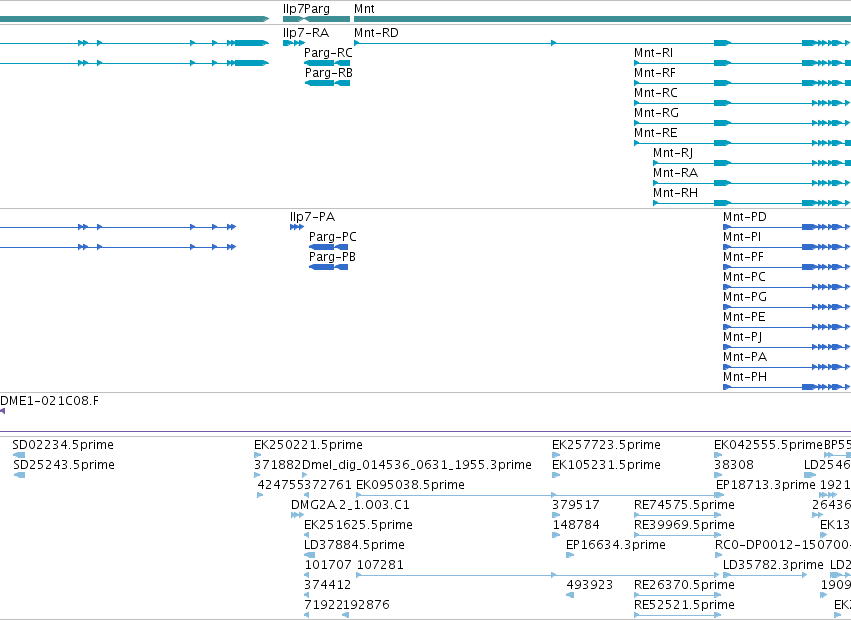Select the SD02234.5prime EST label

pos(63,445)
